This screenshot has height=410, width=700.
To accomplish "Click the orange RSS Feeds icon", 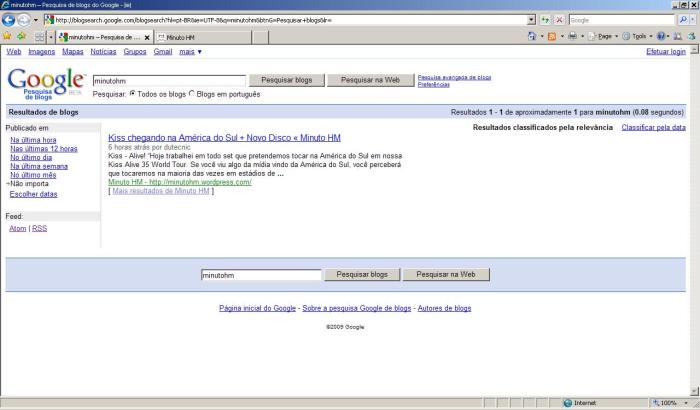I will (552, 36).
